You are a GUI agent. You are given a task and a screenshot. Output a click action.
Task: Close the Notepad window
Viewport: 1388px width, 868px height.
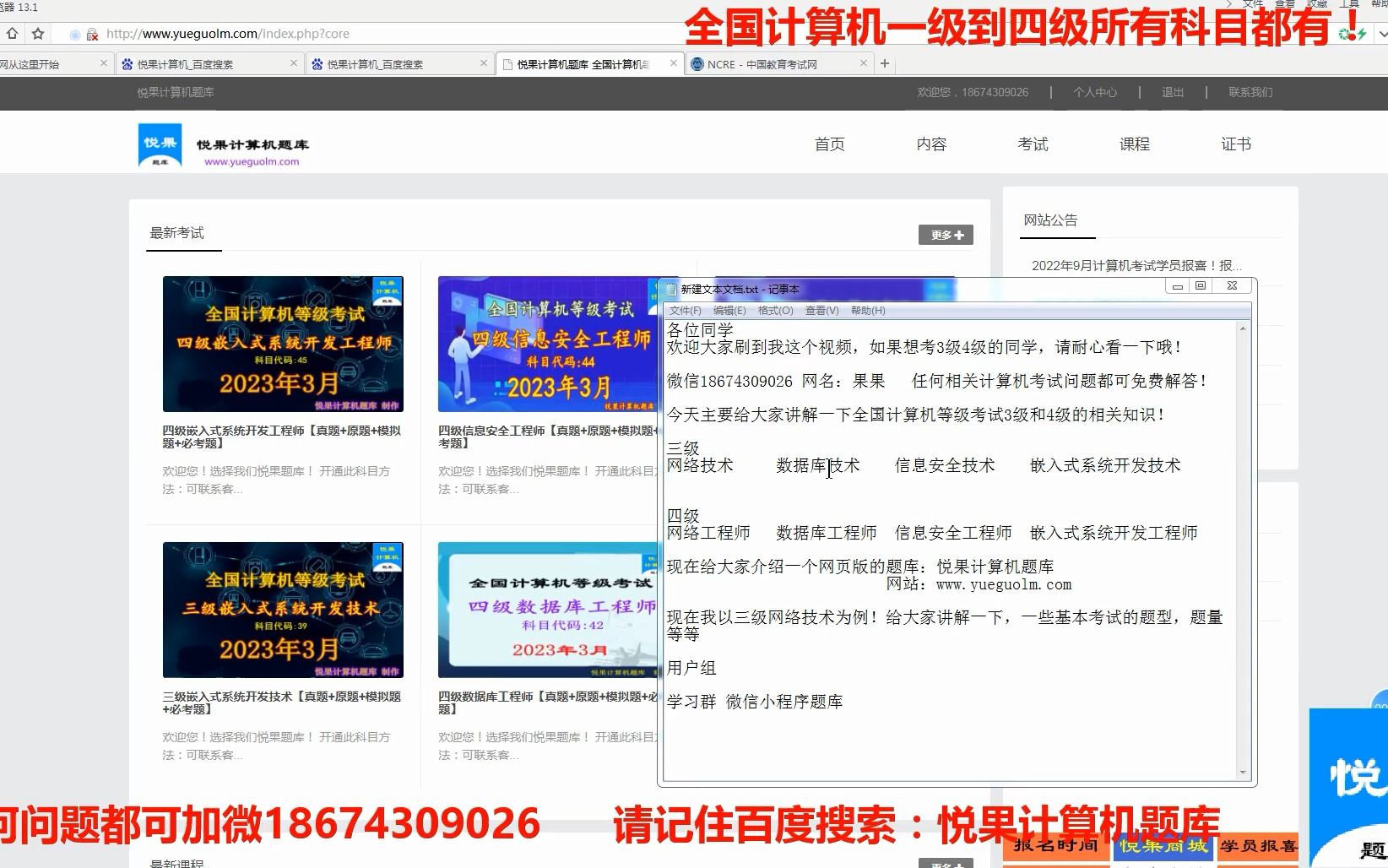coord(1232,286)
